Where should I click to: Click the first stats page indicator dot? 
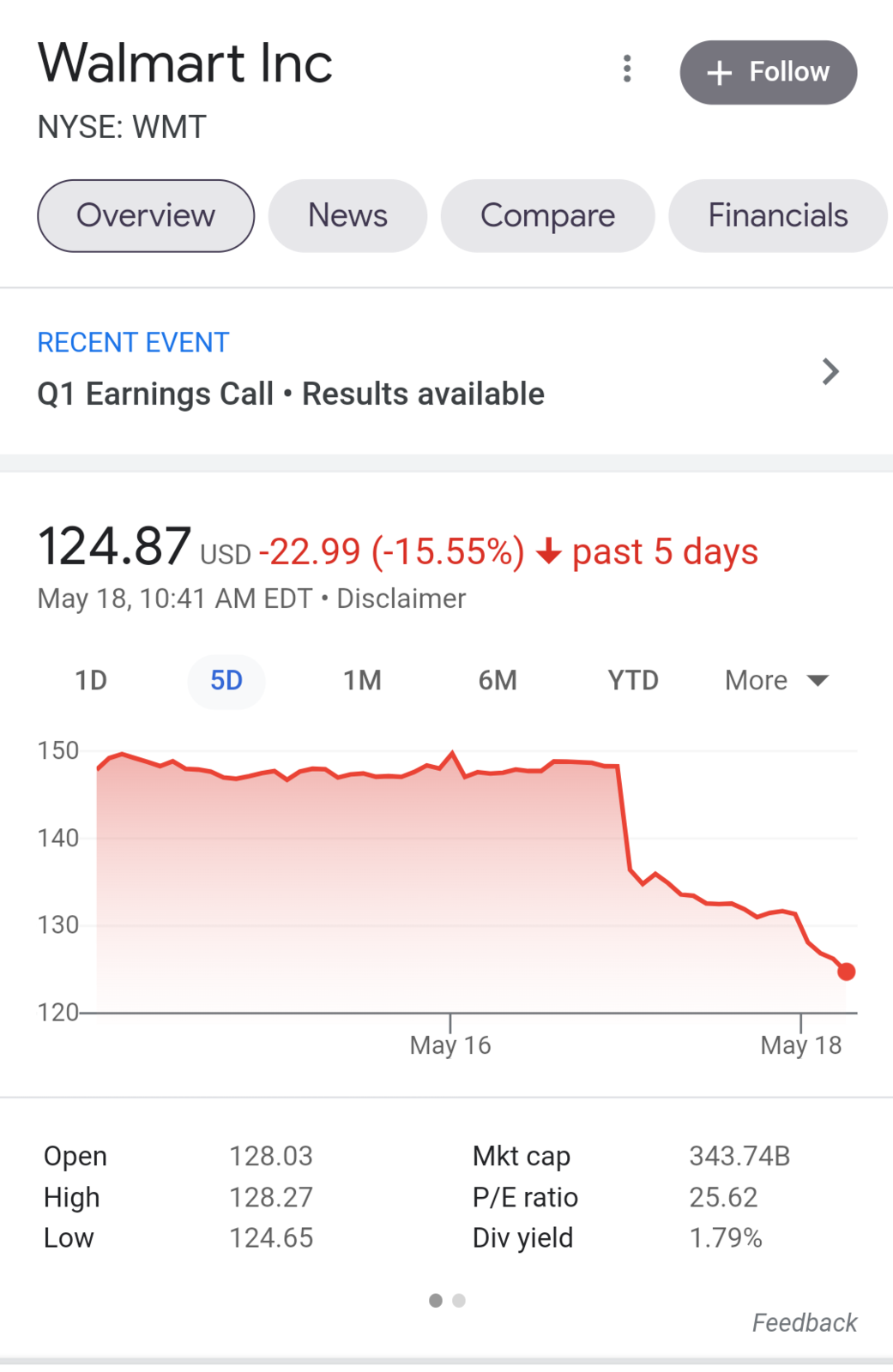436,1301
